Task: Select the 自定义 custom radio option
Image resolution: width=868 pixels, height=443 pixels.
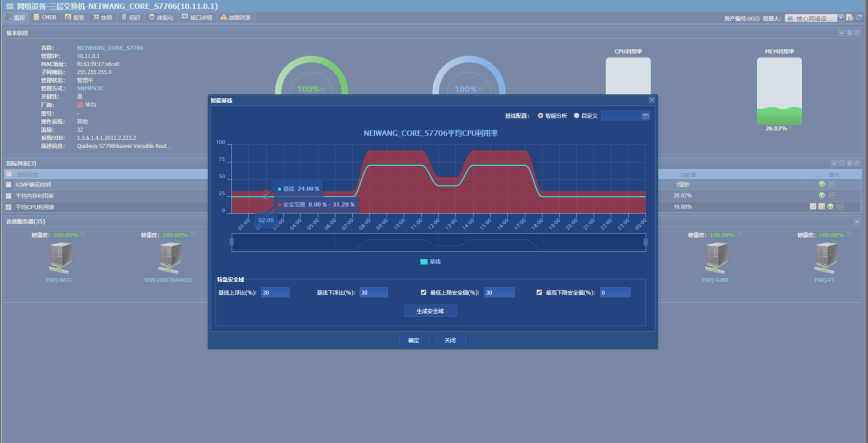Action: 576,116
